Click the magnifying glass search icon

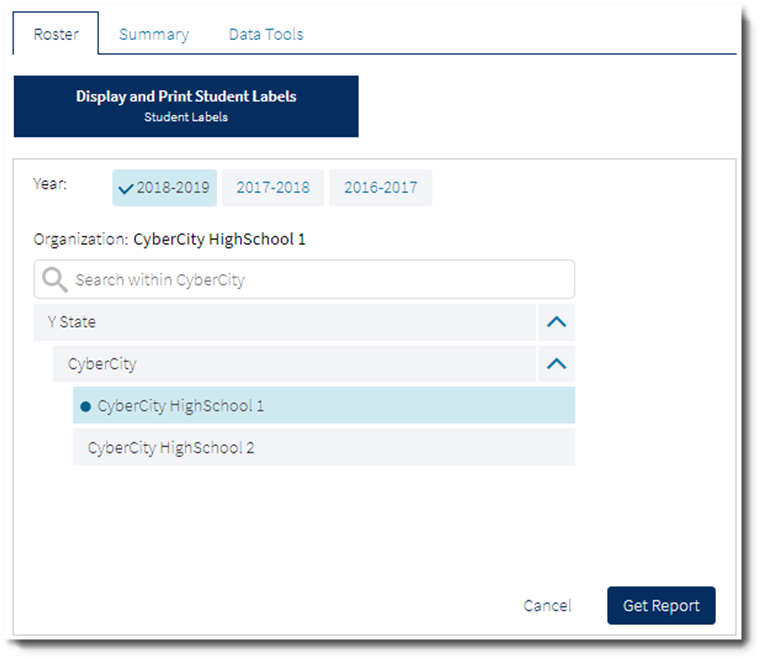(x=55, y=280)
